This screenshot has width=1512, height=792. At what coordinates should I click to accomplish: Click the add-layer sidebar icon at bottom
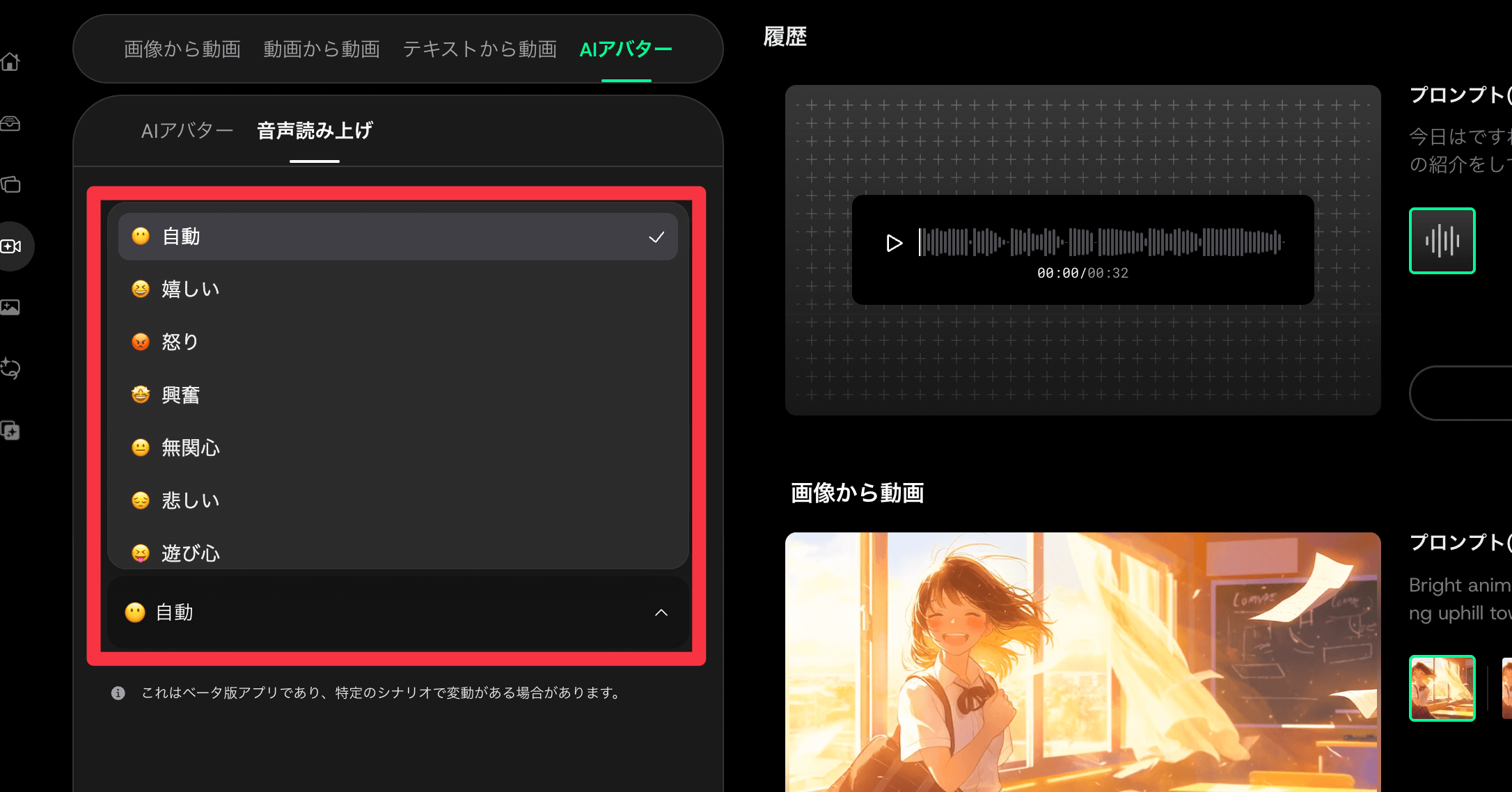(x=10, y=431)
